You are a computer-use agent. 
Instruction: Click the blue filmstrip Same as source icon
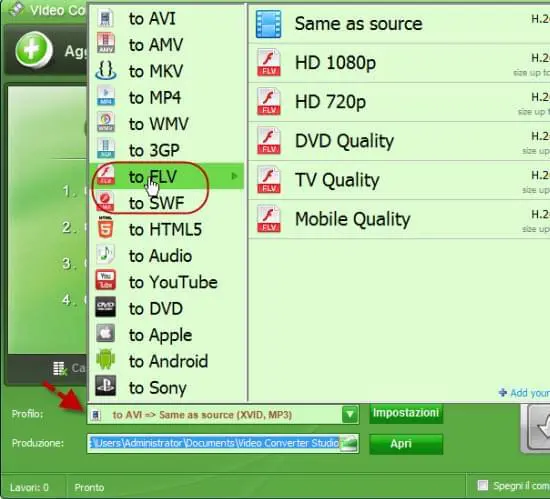click(x=268, y=24)
